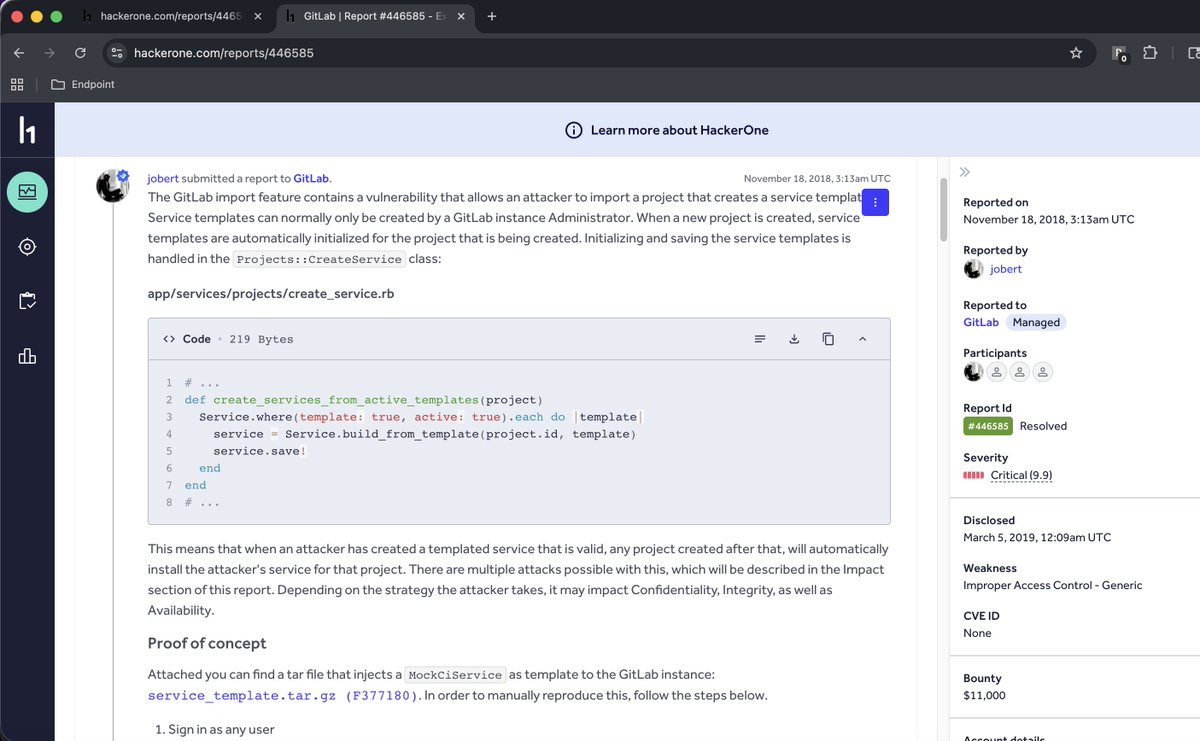Image resolution: width=1200 pixels, height=741 pixels.
Task: Click the browser forward arrow
Action: point(49,52)
